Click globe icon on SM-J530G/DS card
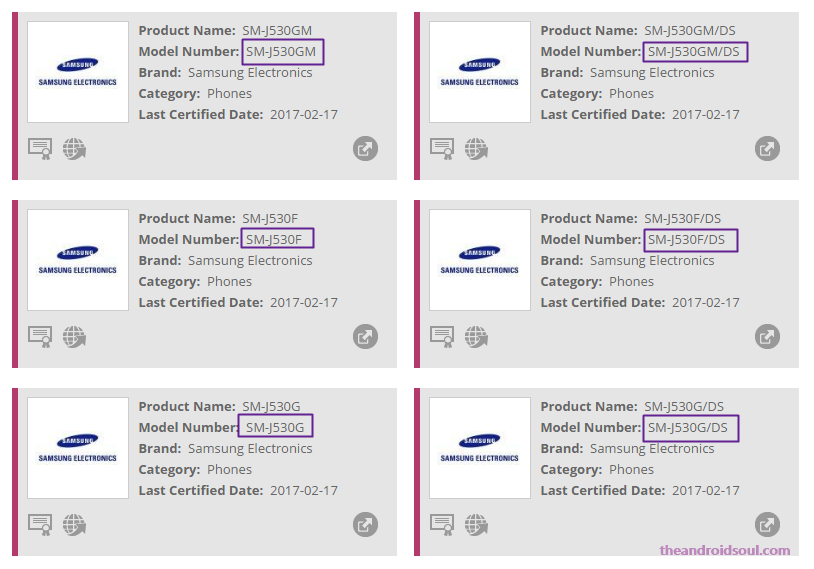814x569 pixels. point(476,524)
